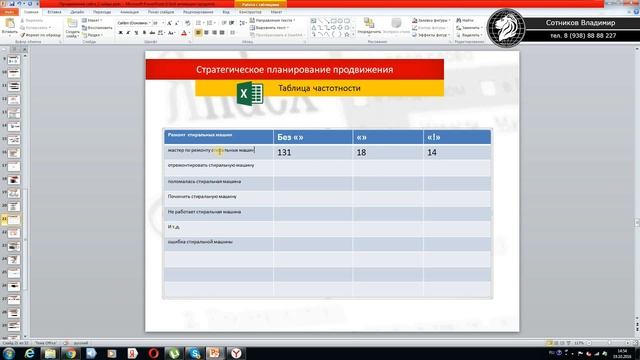Click the table cell containing 131
Image resolution: width=640 pixels, height=360 pixels.
313,152
